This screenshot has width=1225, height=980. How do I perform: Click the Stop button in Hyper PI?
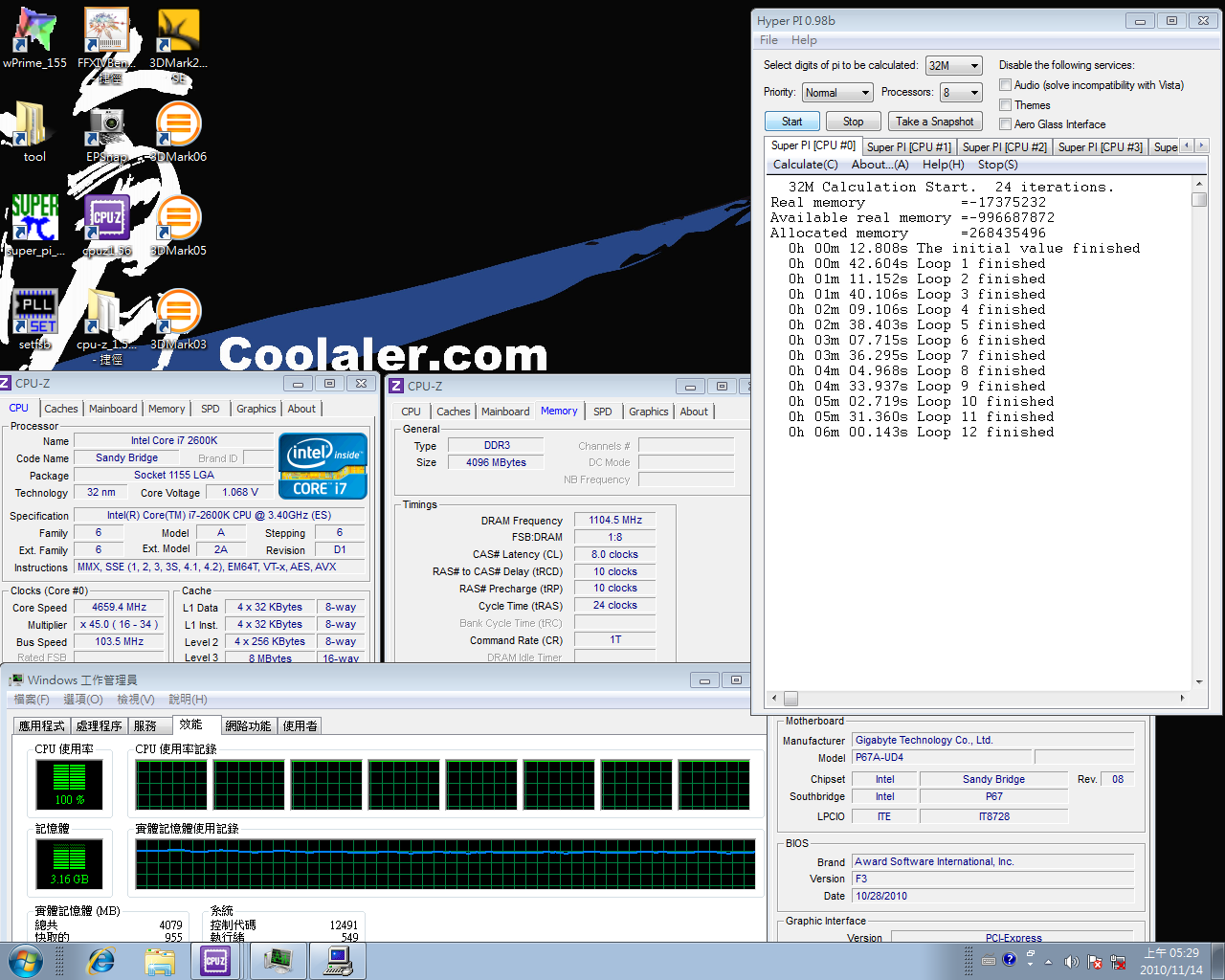pos(853,122)
